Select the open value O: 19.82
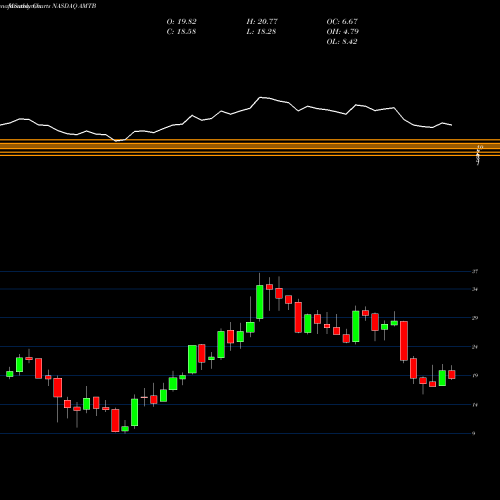Viewport: 500px width, 500px height. (181, 22)
